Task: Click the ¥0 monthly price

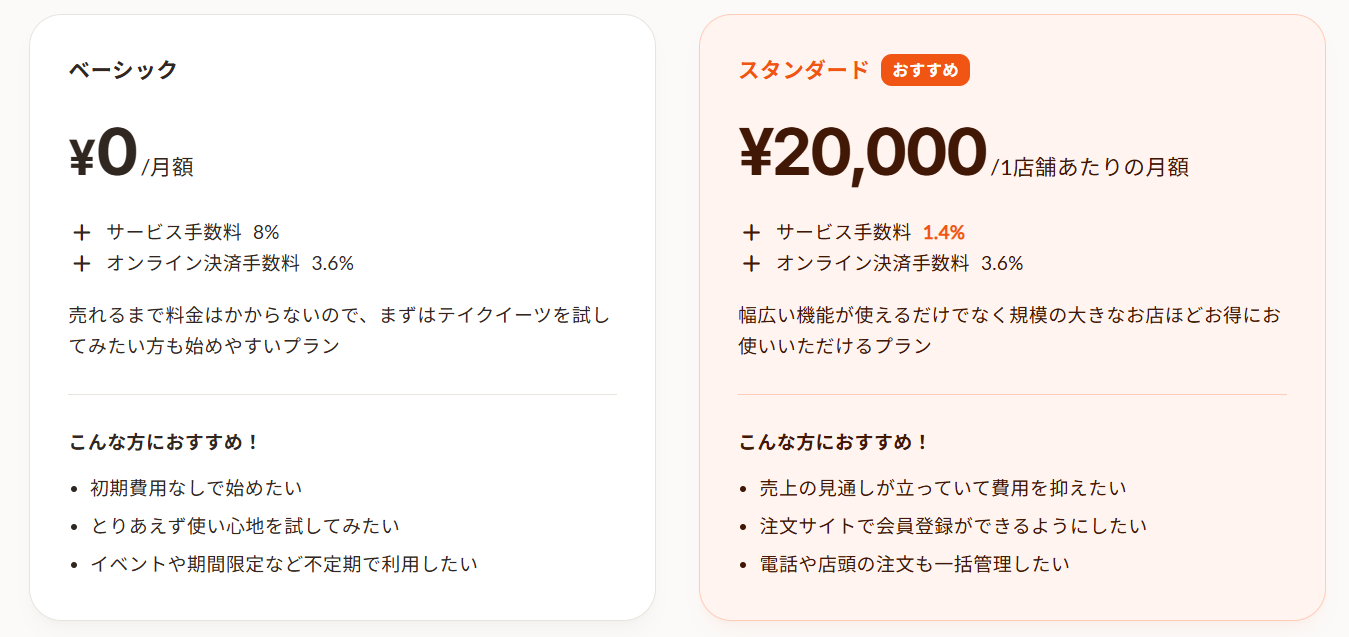Action: (103, 153)
